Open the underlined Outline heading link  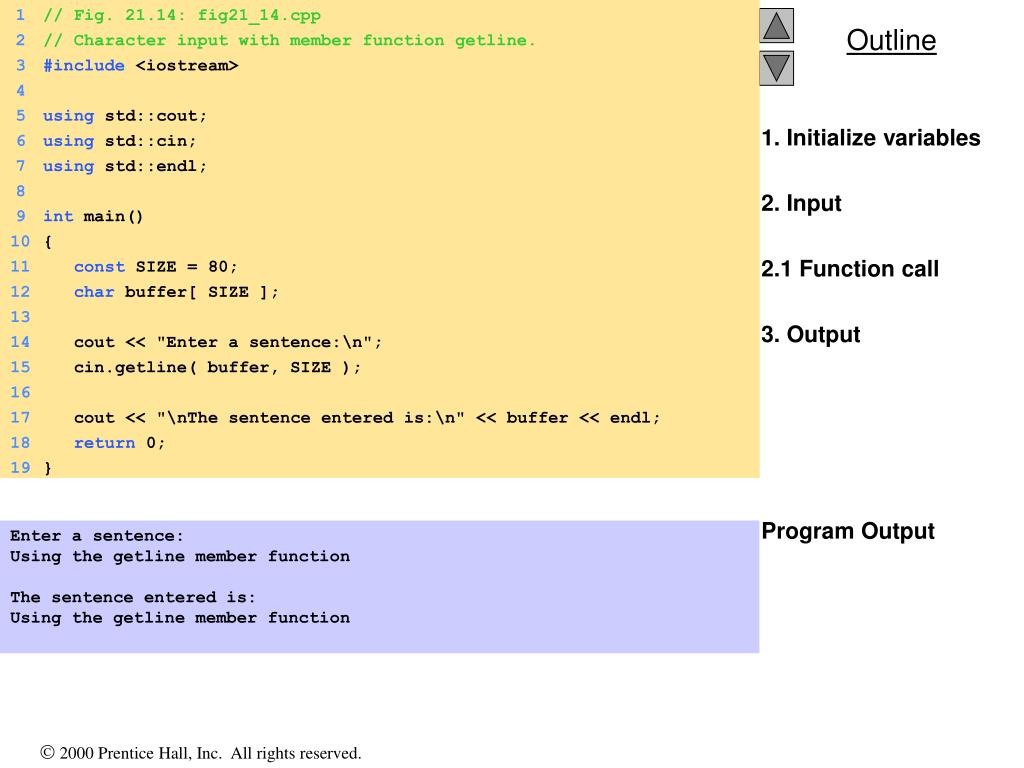coord(891,40)
